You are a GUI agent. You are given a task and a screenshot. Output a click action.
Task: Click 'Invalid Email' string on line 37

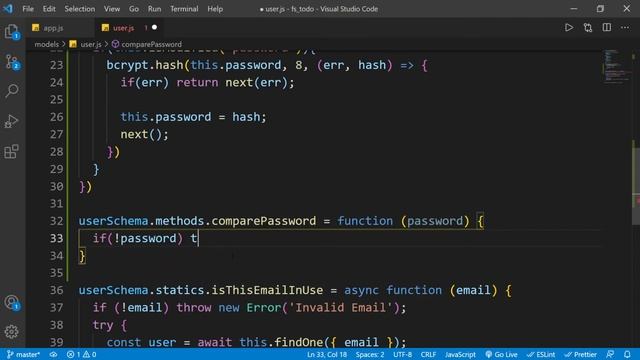(x=340, y=307)
